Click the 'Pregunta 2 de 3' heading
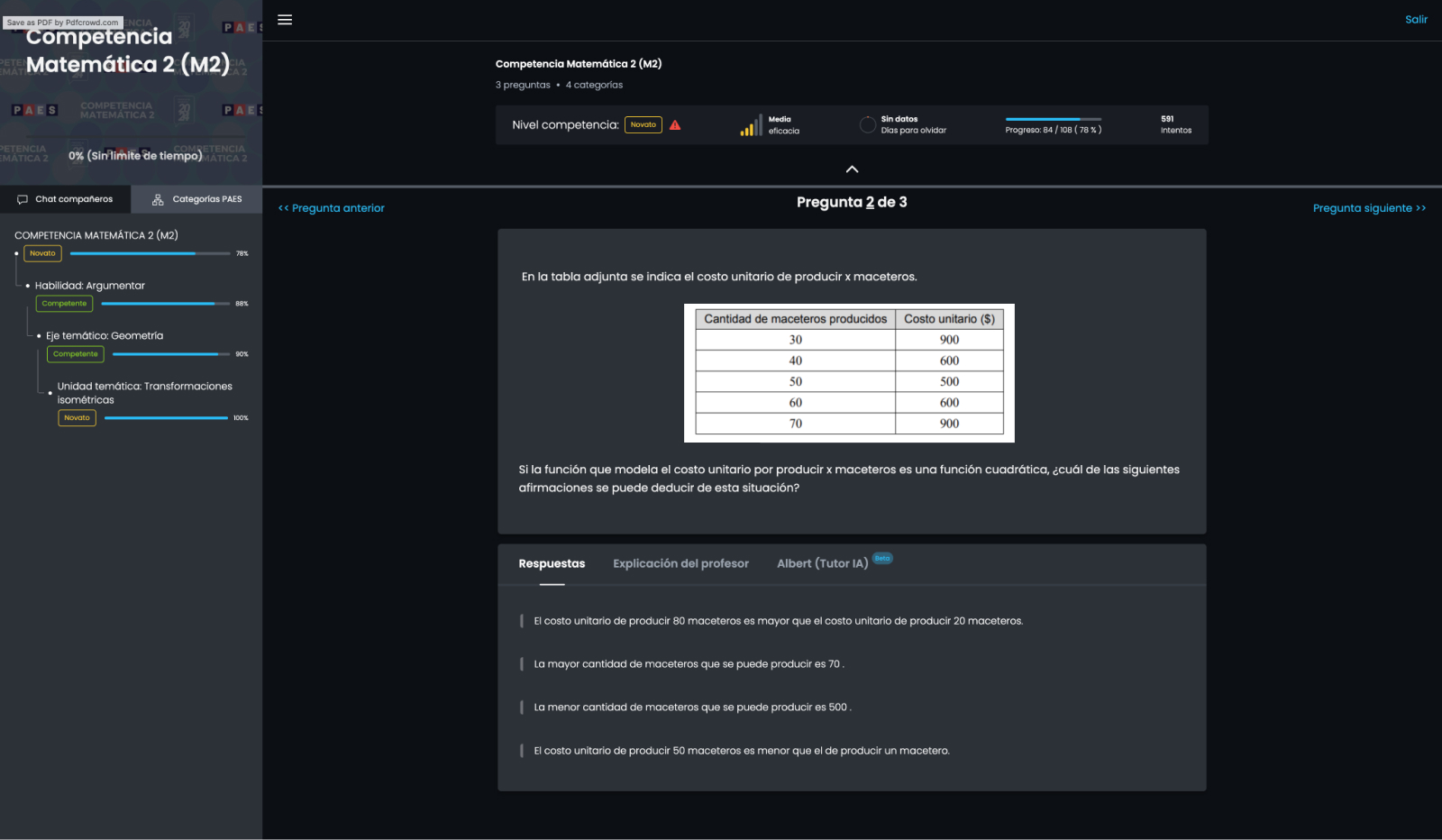The height and width of the screenshot is (840, 1442). 852,203
